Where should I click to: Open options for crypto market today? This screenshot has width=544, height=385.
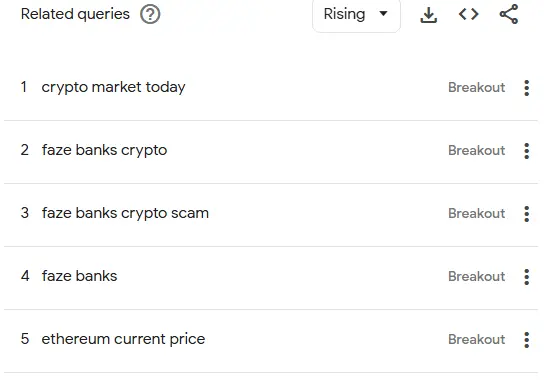[x=527, y=88]
